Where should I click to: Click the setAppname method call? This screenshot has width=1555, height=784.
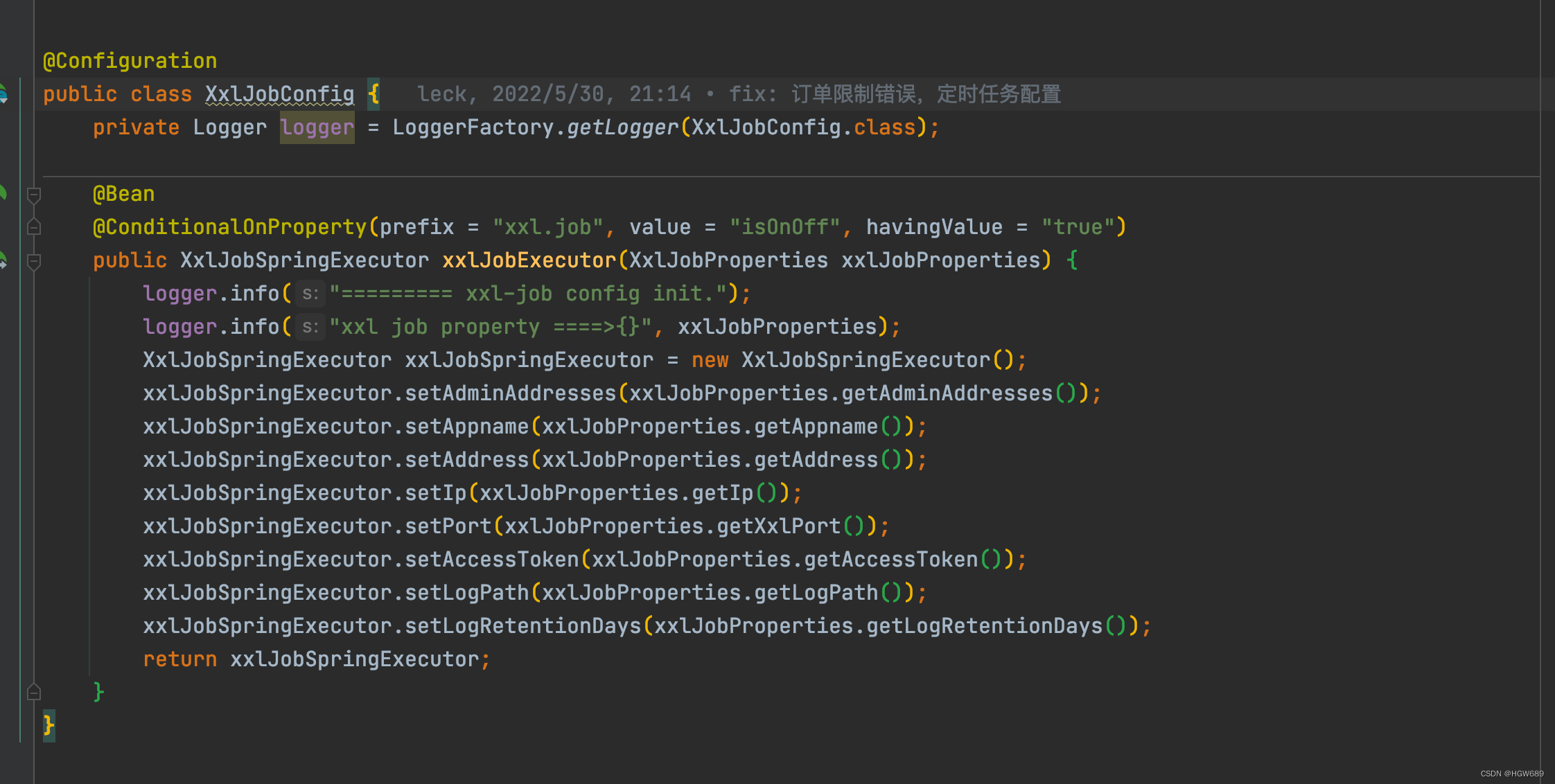[x=467, y=427]
